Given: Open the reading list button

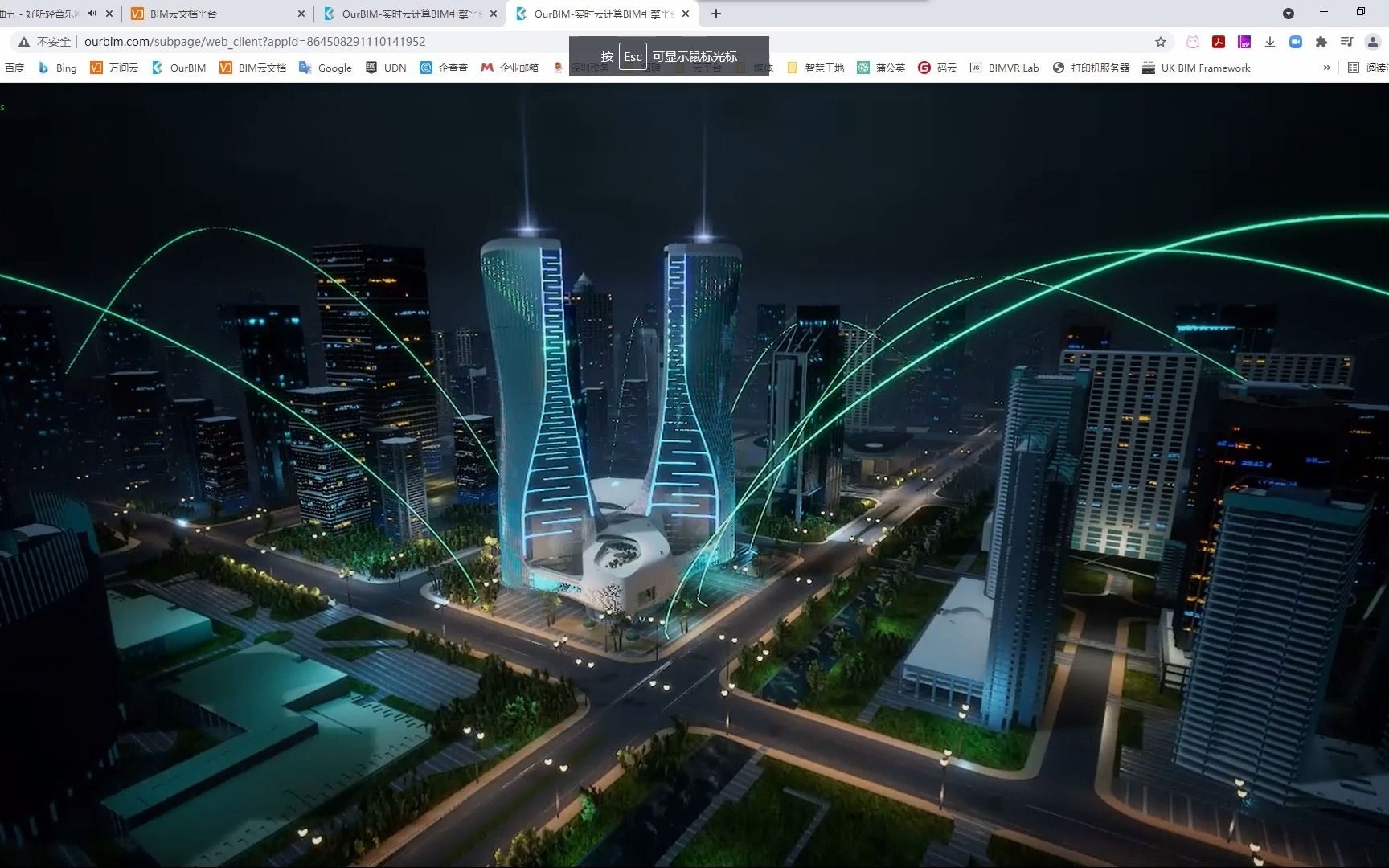Looking at the screenshot, I should click(x=1367, y=68).
